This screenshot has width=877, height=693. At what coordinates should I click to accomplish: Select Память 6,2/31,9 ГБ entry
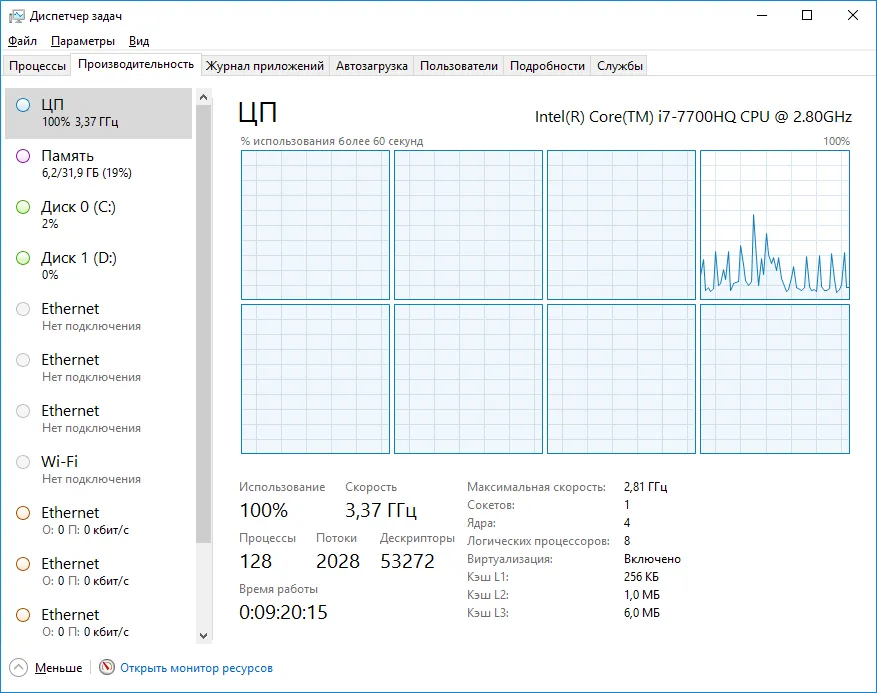point(98,164)
